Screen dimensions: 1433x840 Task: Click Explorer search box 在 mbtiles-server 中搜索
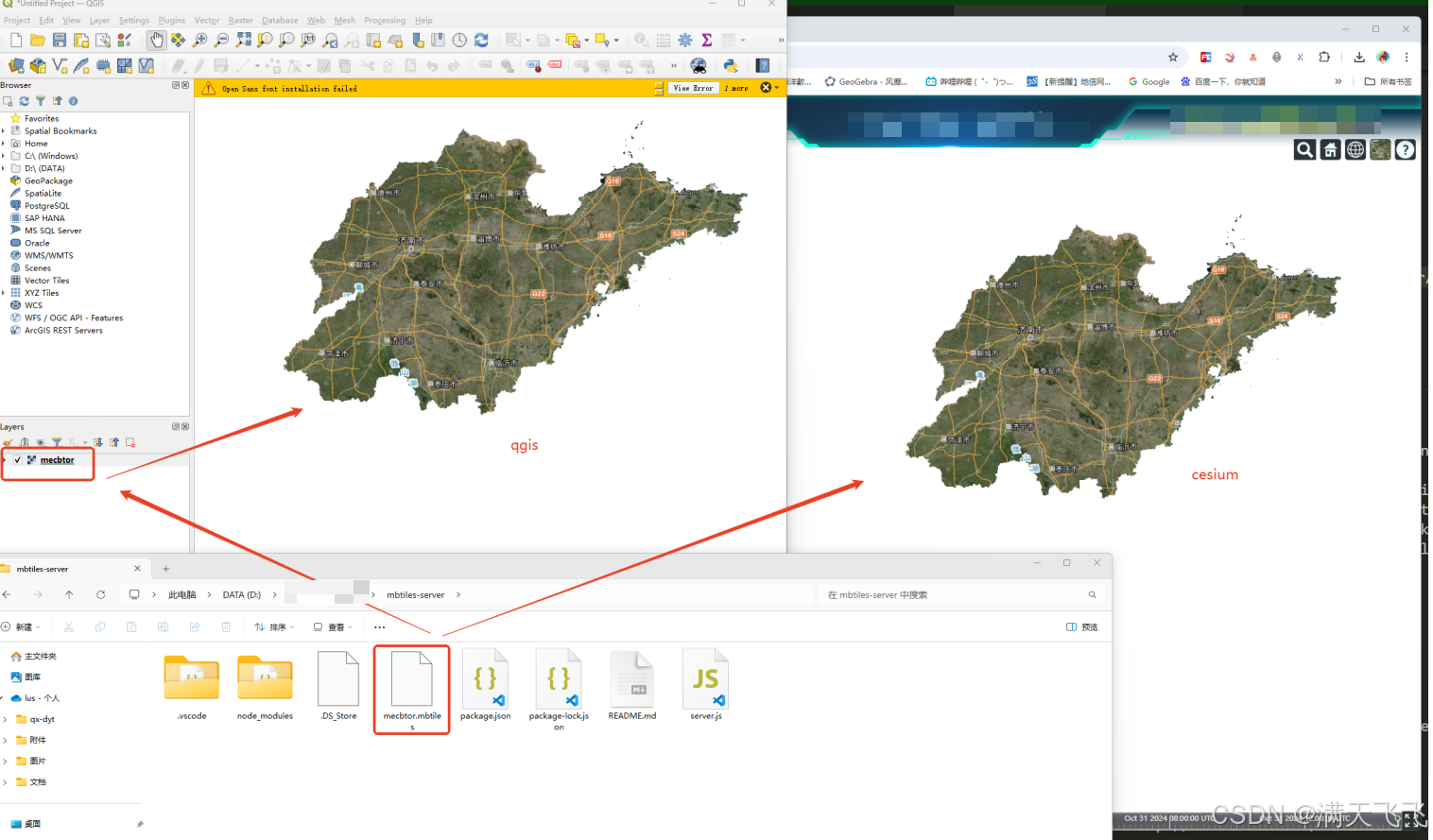[x=959, y=595]
